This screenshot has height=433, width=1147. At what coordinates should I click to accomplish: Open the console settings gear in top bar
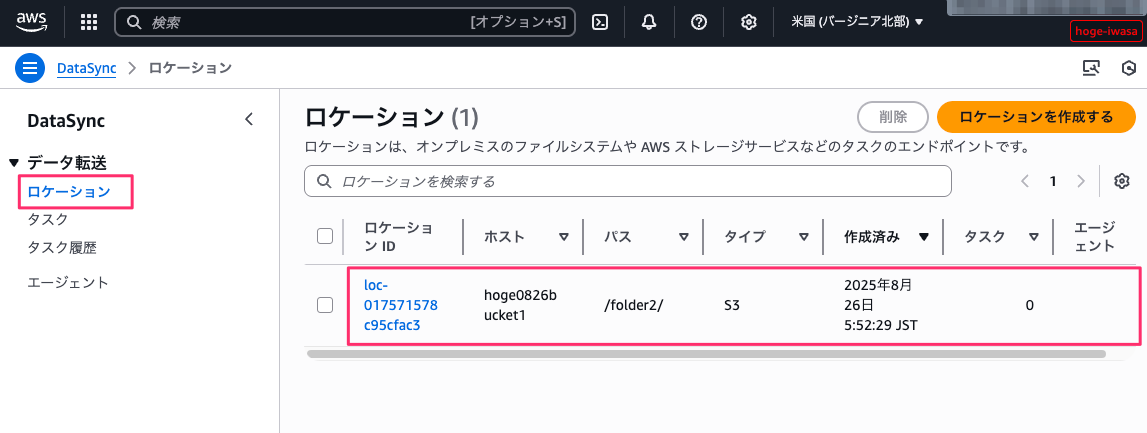pos(748,23)
